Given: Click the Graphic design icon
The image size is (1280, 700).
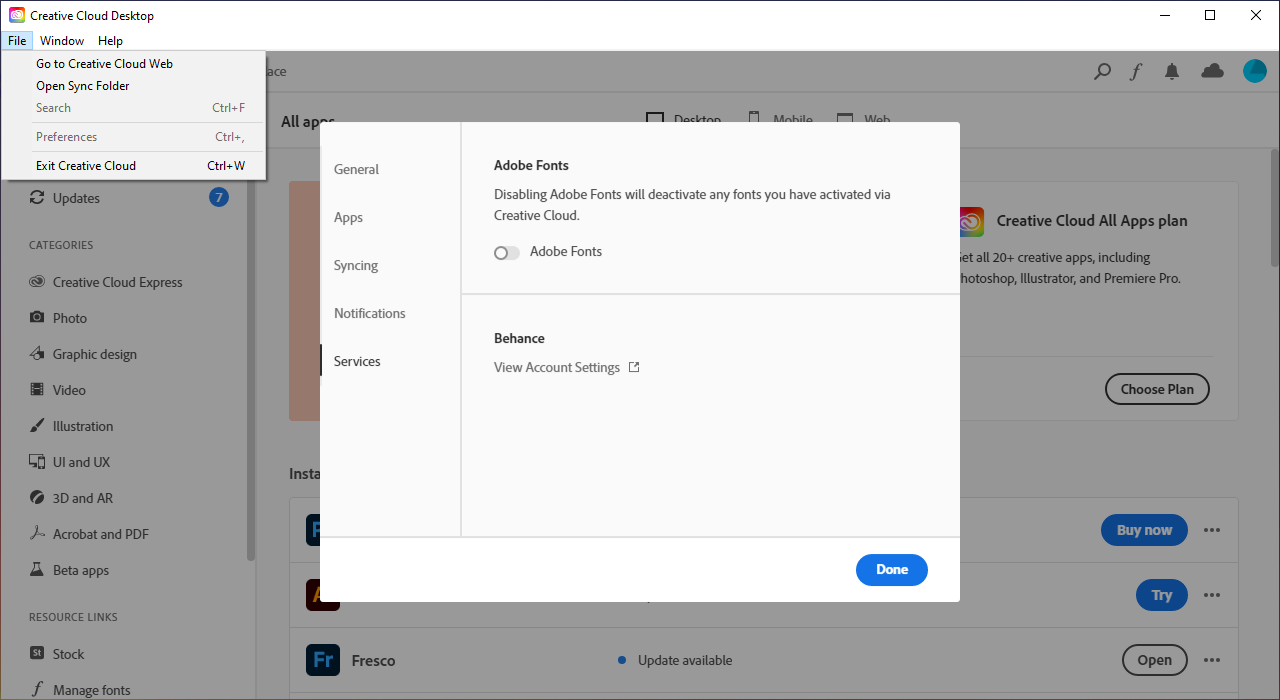Looking at the screenshot, I should coord(37,354).
